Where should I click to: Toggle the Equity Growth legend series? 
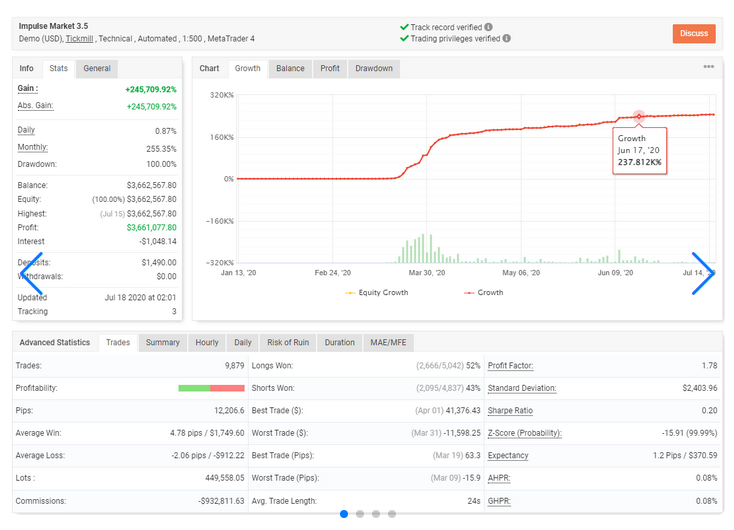pos(377,293)
